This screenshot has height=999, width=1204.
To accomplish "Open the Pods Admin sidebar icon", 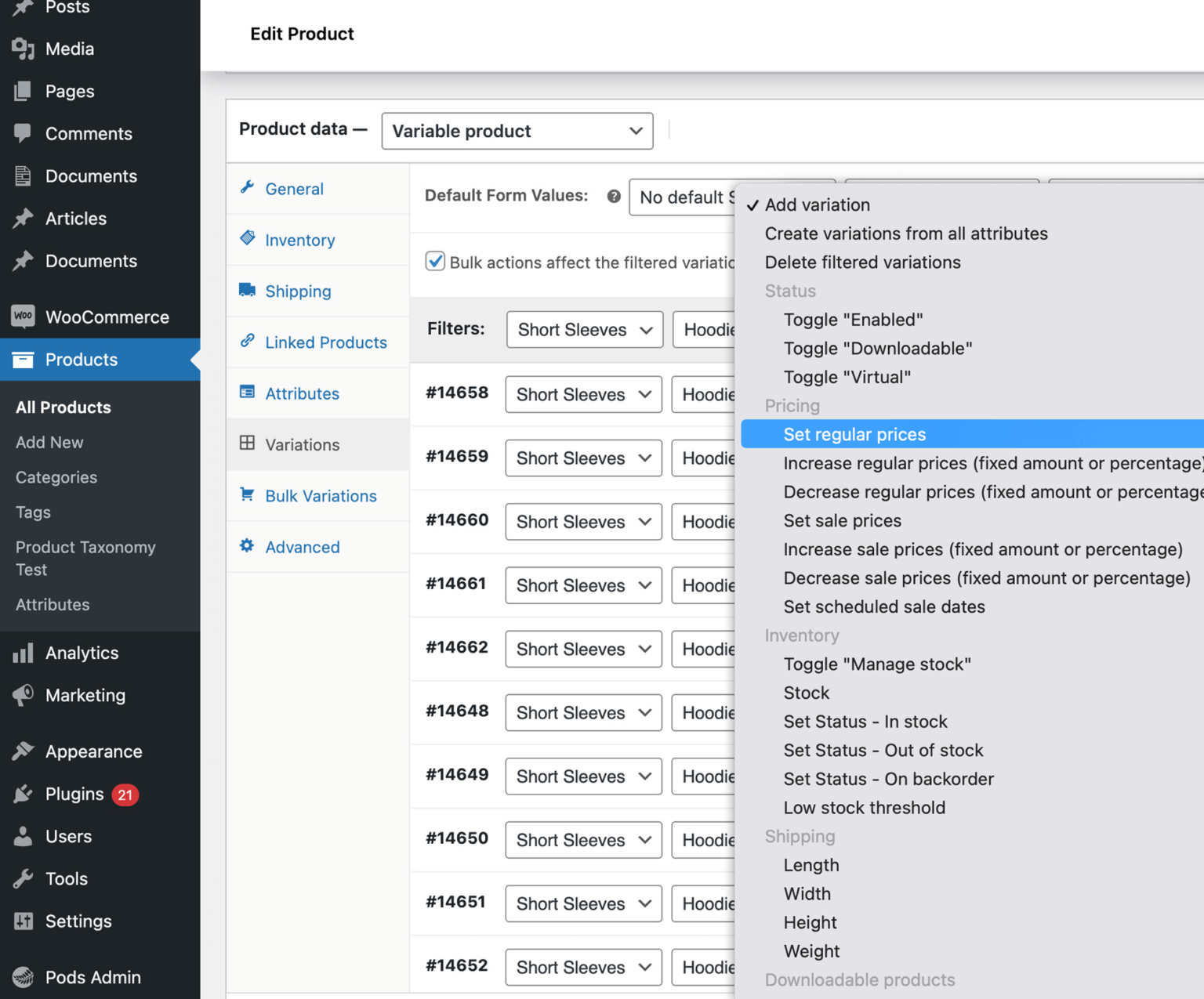I will 23,977.
